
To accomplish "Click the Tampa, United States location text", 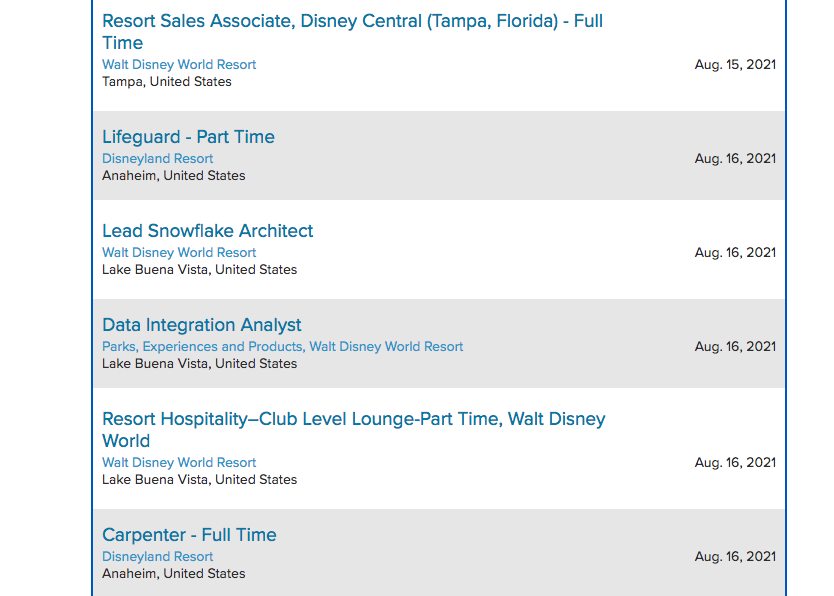I will (166, 82).
